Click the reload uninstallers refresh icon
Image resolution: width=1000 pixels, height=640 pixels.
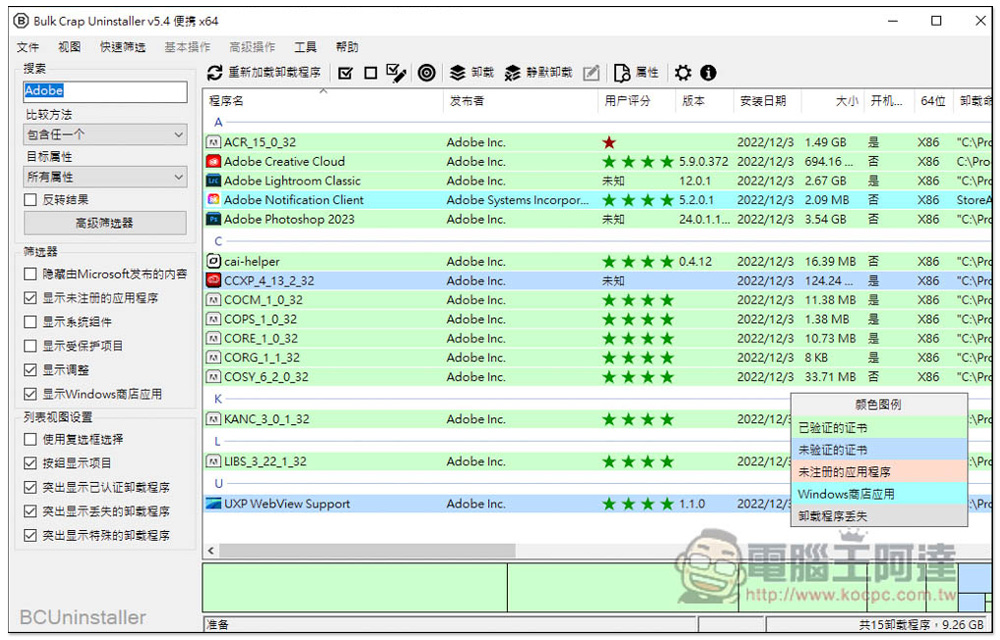point(215,73)
